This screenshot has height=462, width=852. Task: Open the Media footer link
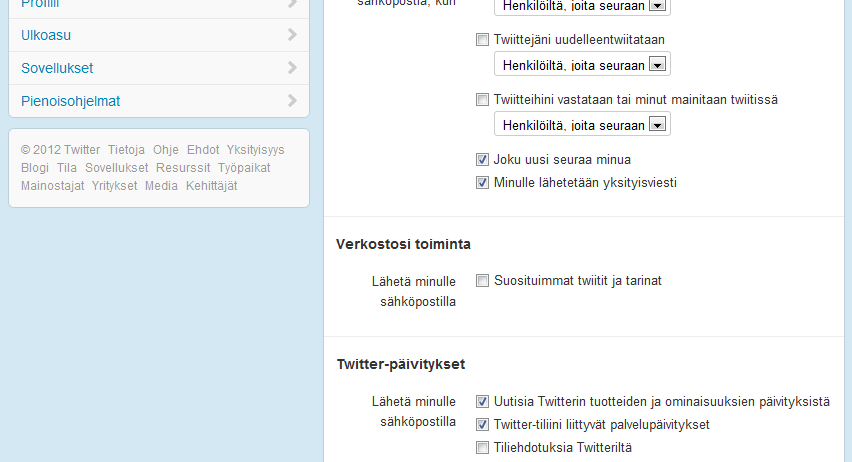pos(161,185)
